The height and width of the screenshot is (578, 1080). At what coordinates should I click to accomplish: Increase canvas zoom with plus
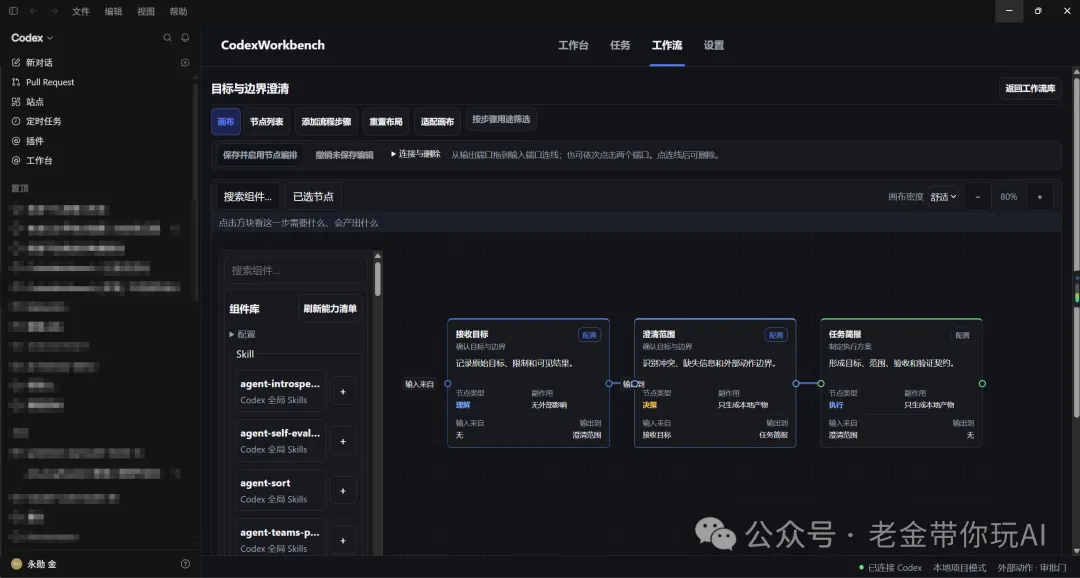point(1040,196)
